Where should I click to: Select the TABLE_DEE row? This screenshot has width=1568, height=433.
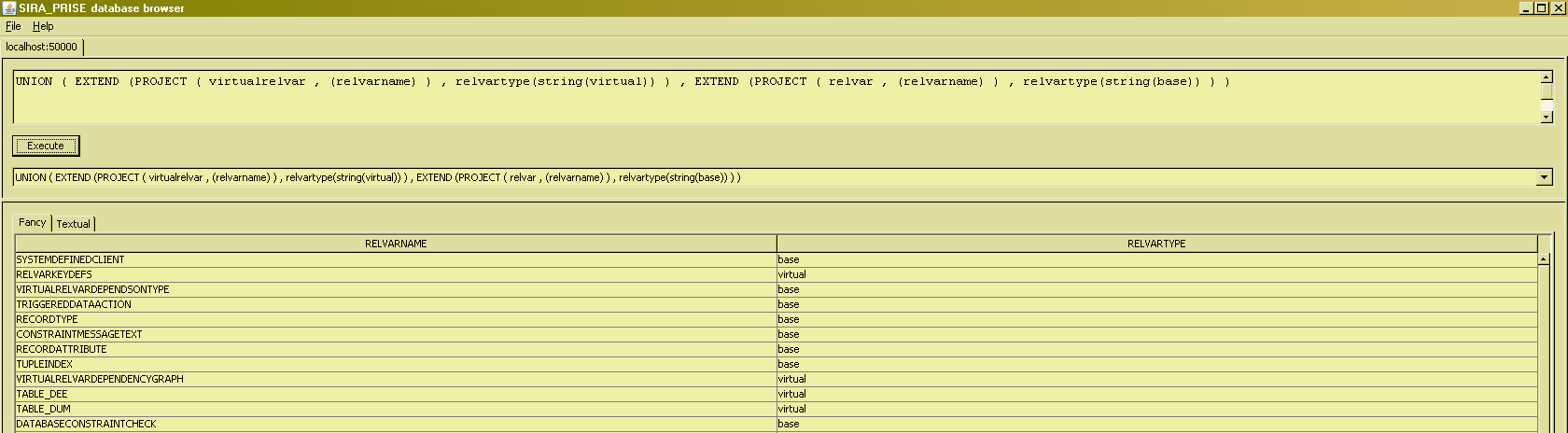point(42,394)
